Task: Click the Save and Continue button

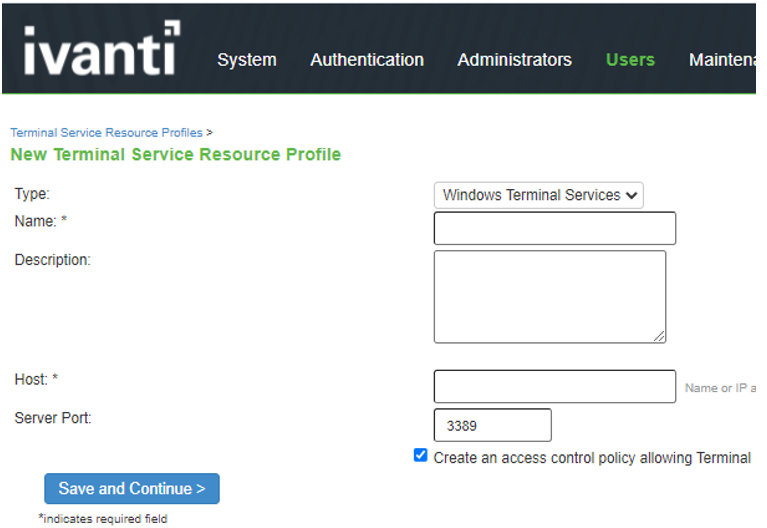Action: [x=132, y=488]
